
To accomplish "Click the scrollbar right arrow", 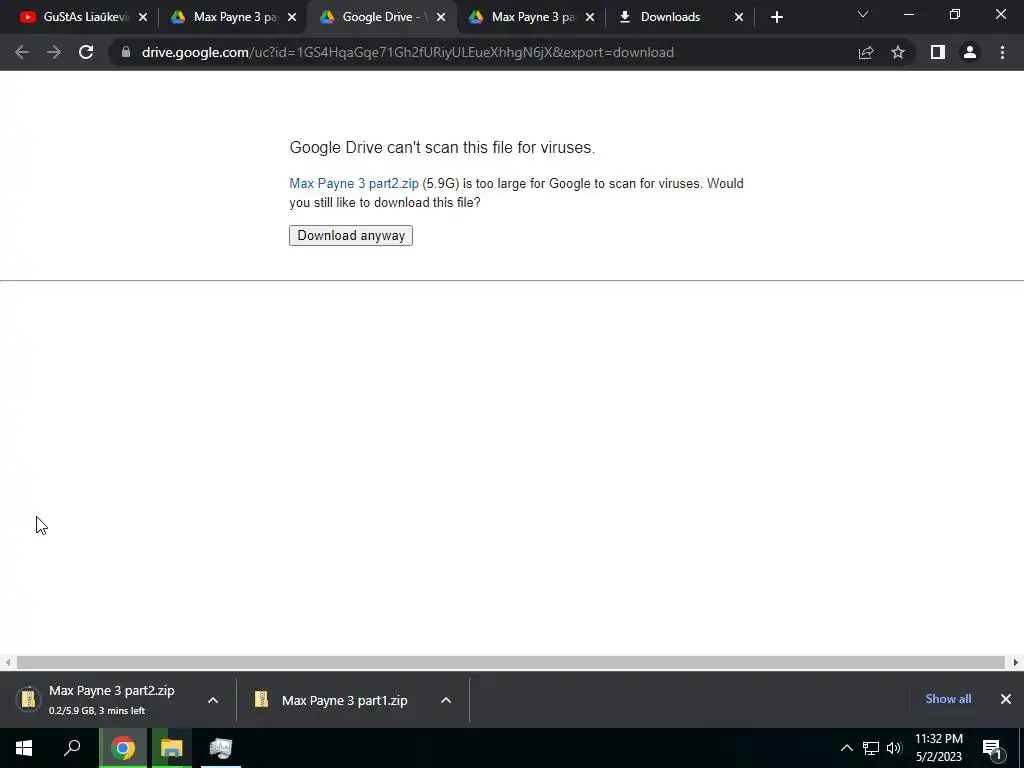I will (1016, 662).
